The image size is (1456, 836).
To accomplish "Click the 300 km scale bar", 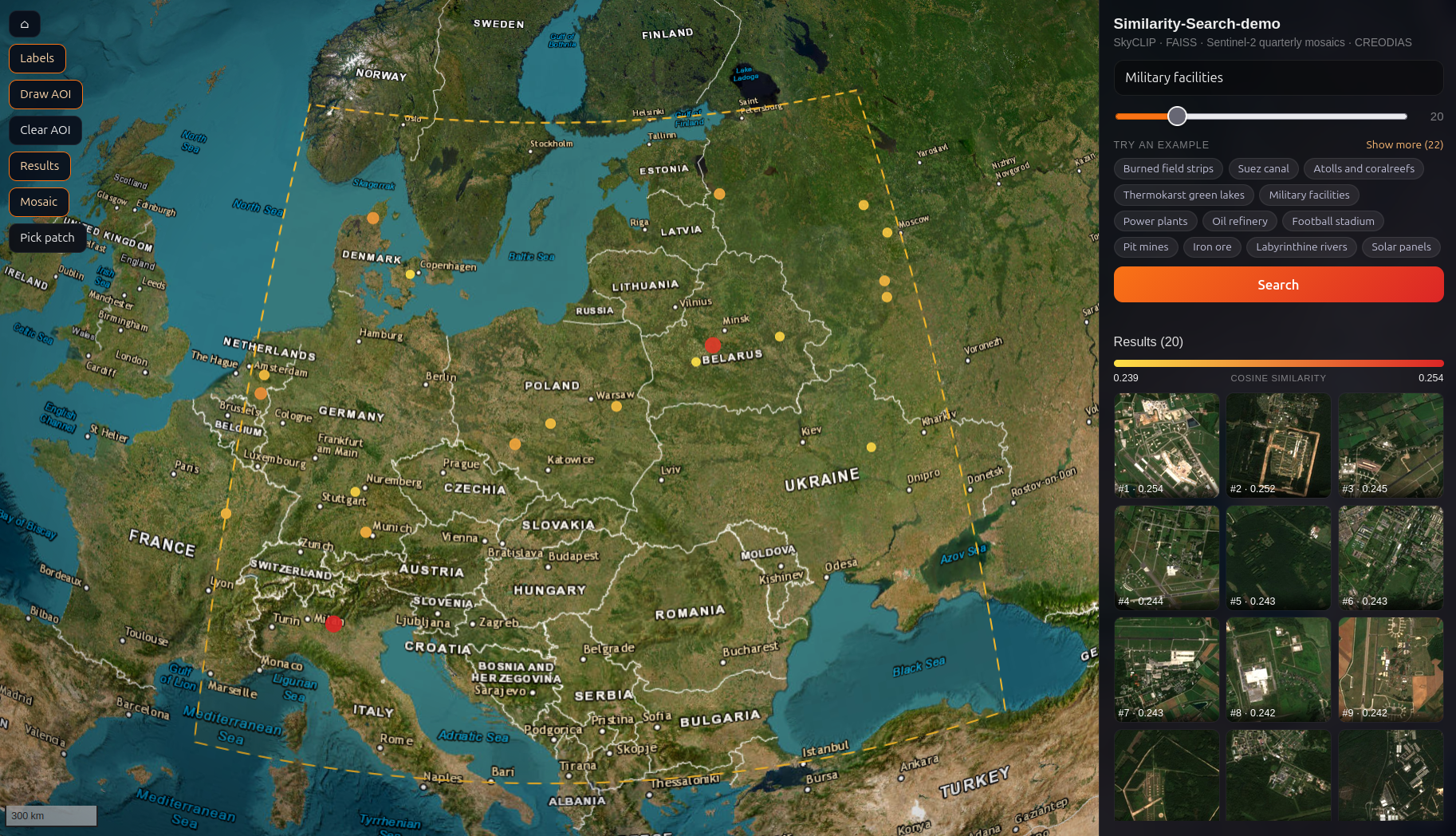I will [51, 815].
